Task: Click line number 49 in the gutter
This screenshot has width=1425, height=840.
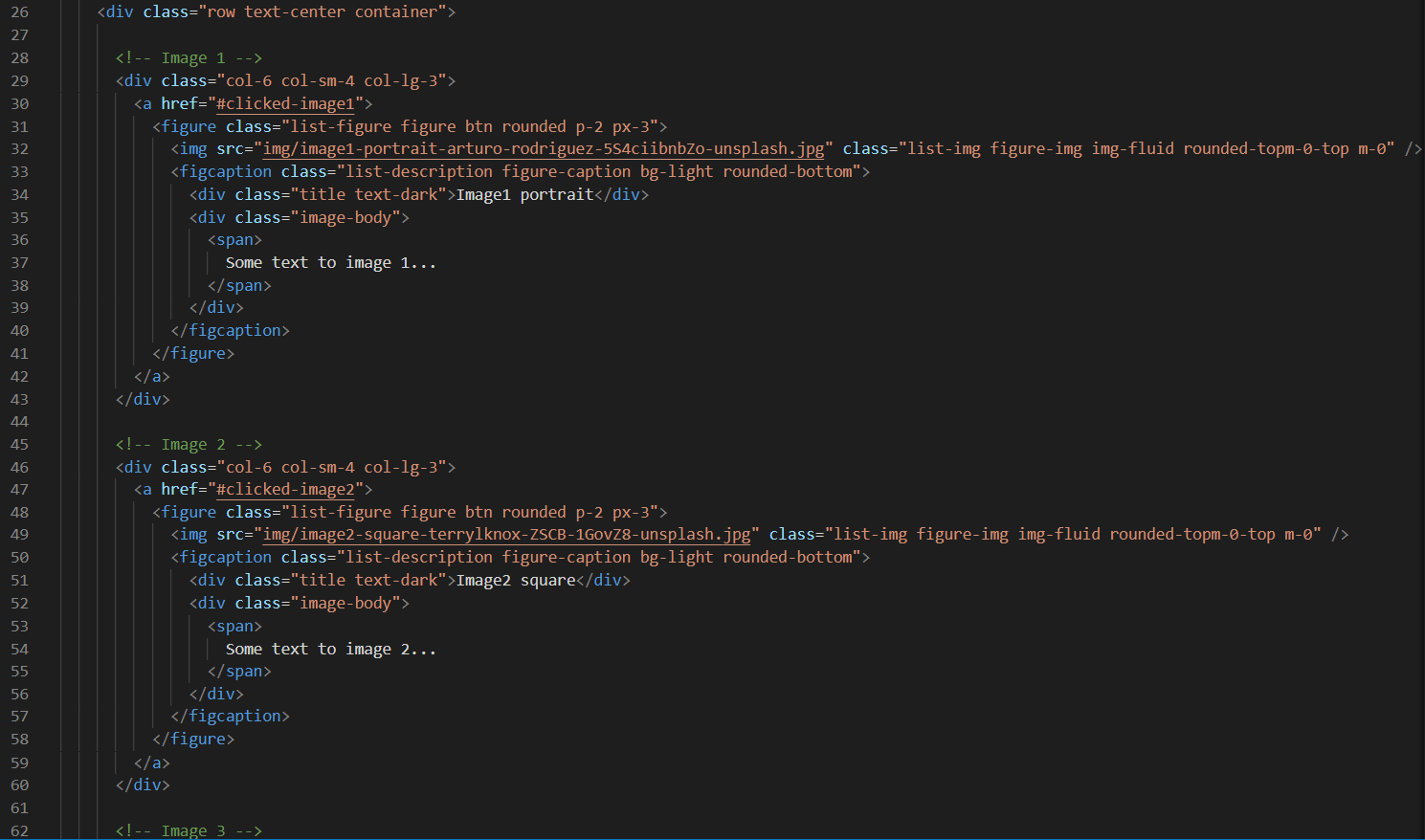Action: pyautogui.click(x=20, y=534)
